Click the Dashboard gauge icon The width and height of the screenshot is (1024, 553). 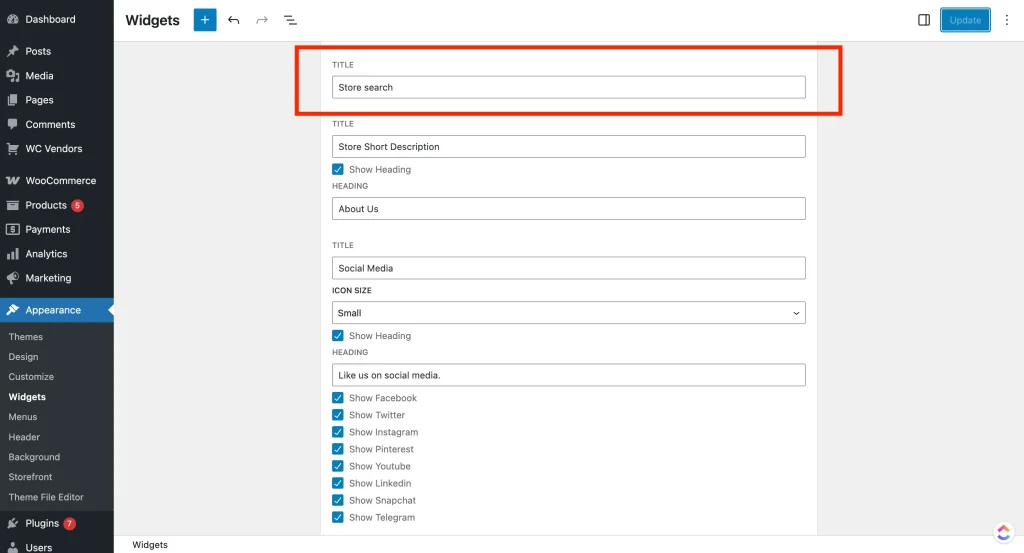click(x=13, y=19)
